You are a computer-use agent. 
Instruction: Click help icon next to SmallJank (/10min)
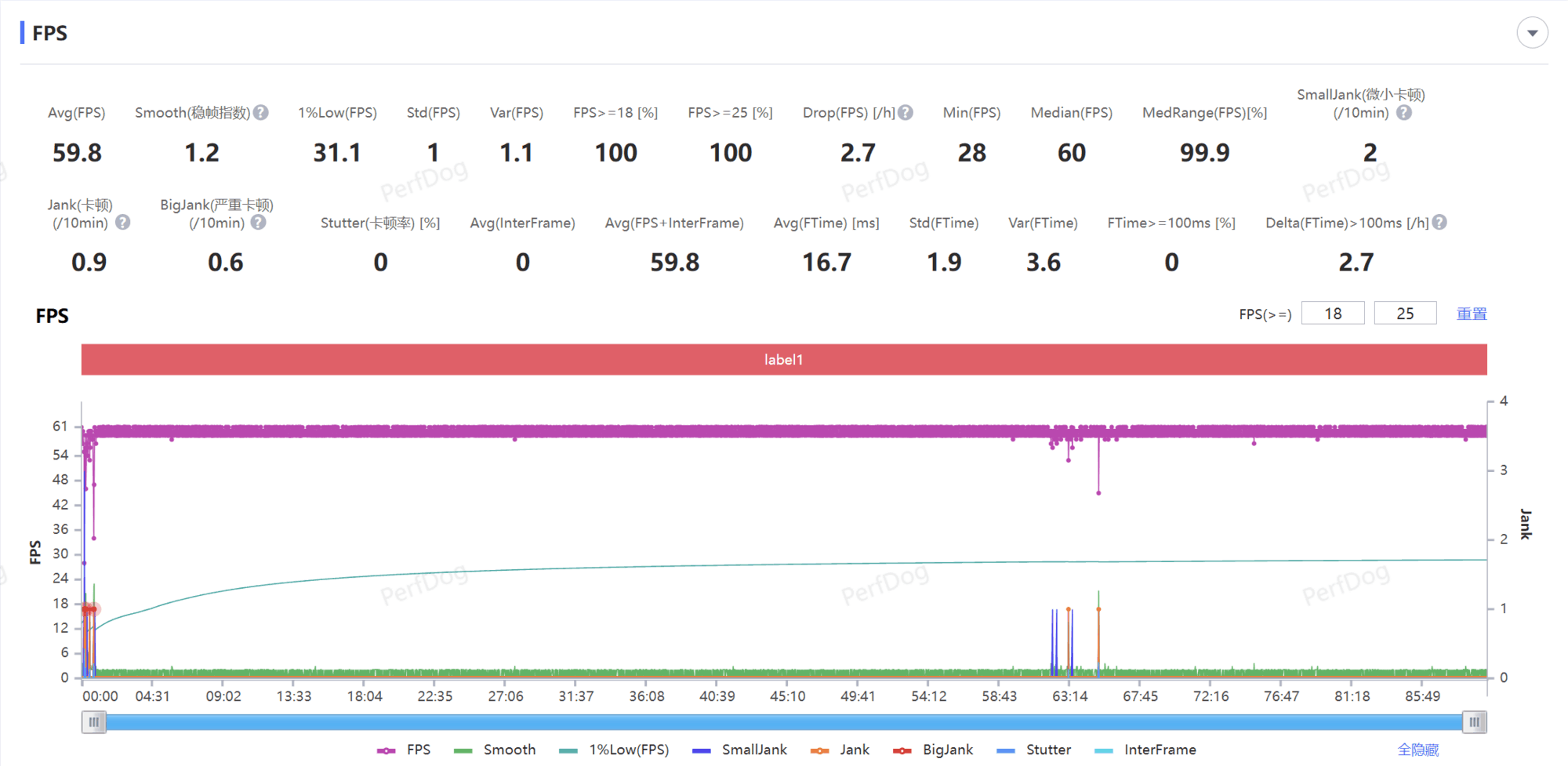click(x=1404, y=113)
